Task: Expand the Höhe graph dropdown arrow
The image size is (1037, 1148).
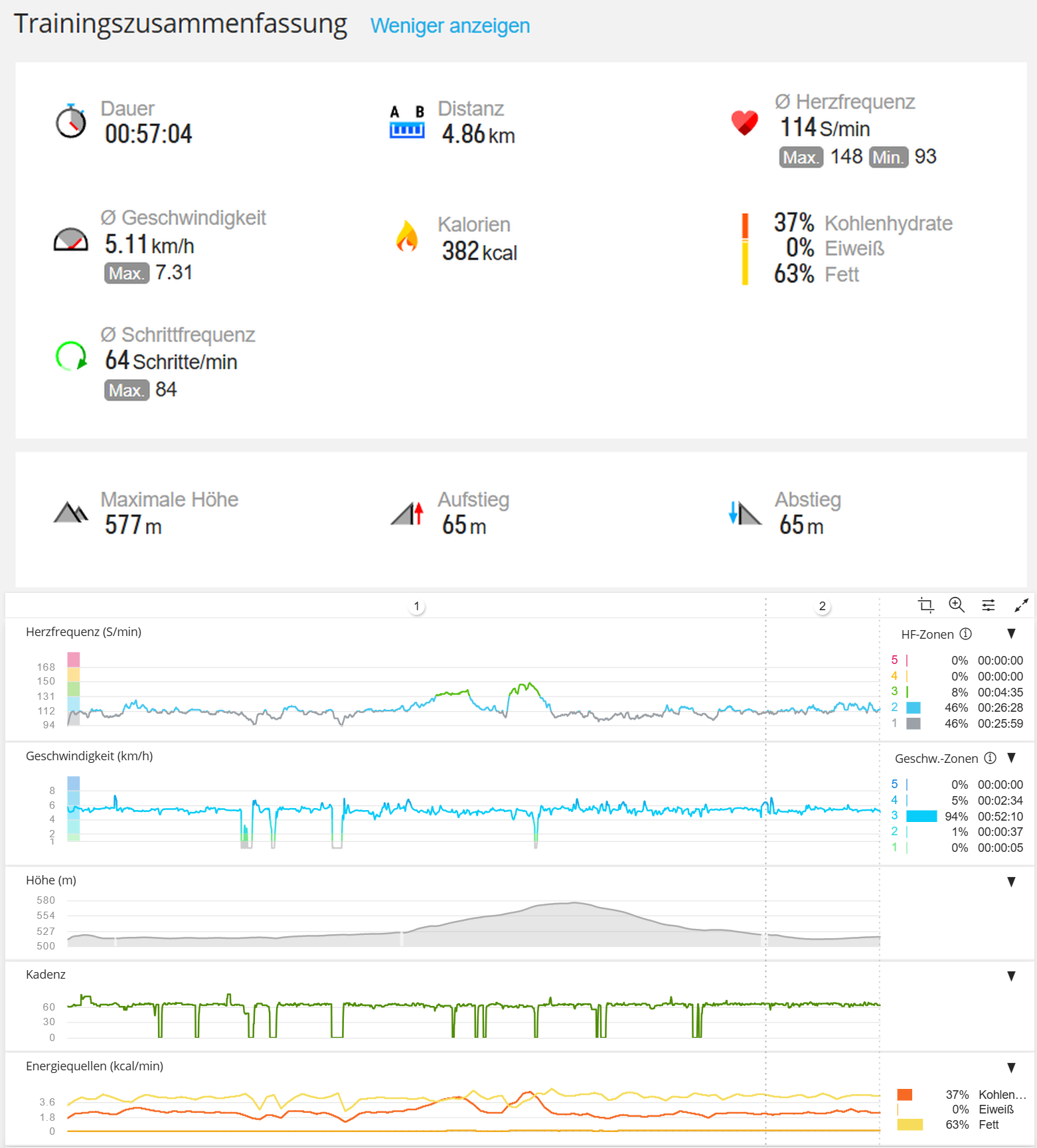Action: click(1011, 882)
